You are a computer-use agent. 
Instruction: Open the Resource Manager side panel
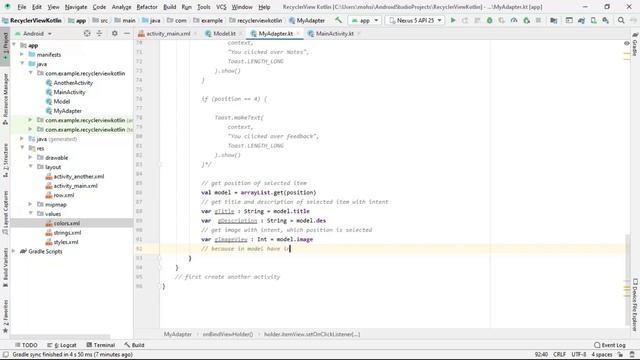click(x=5, y=99)
